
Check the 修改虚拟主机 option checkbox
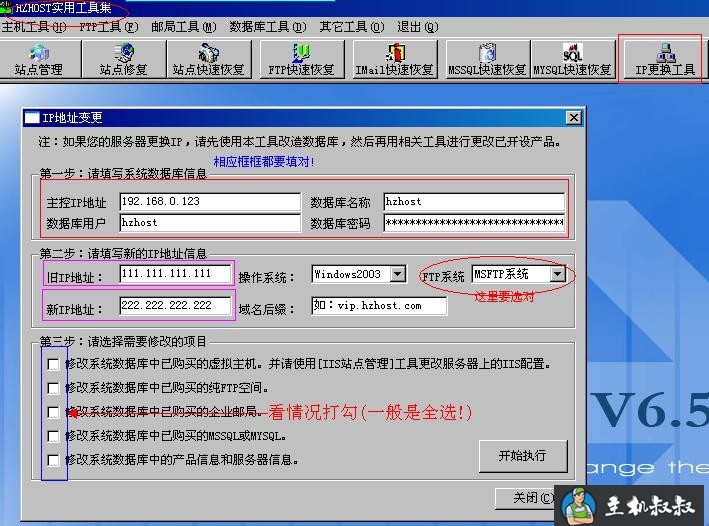[53, 364]
